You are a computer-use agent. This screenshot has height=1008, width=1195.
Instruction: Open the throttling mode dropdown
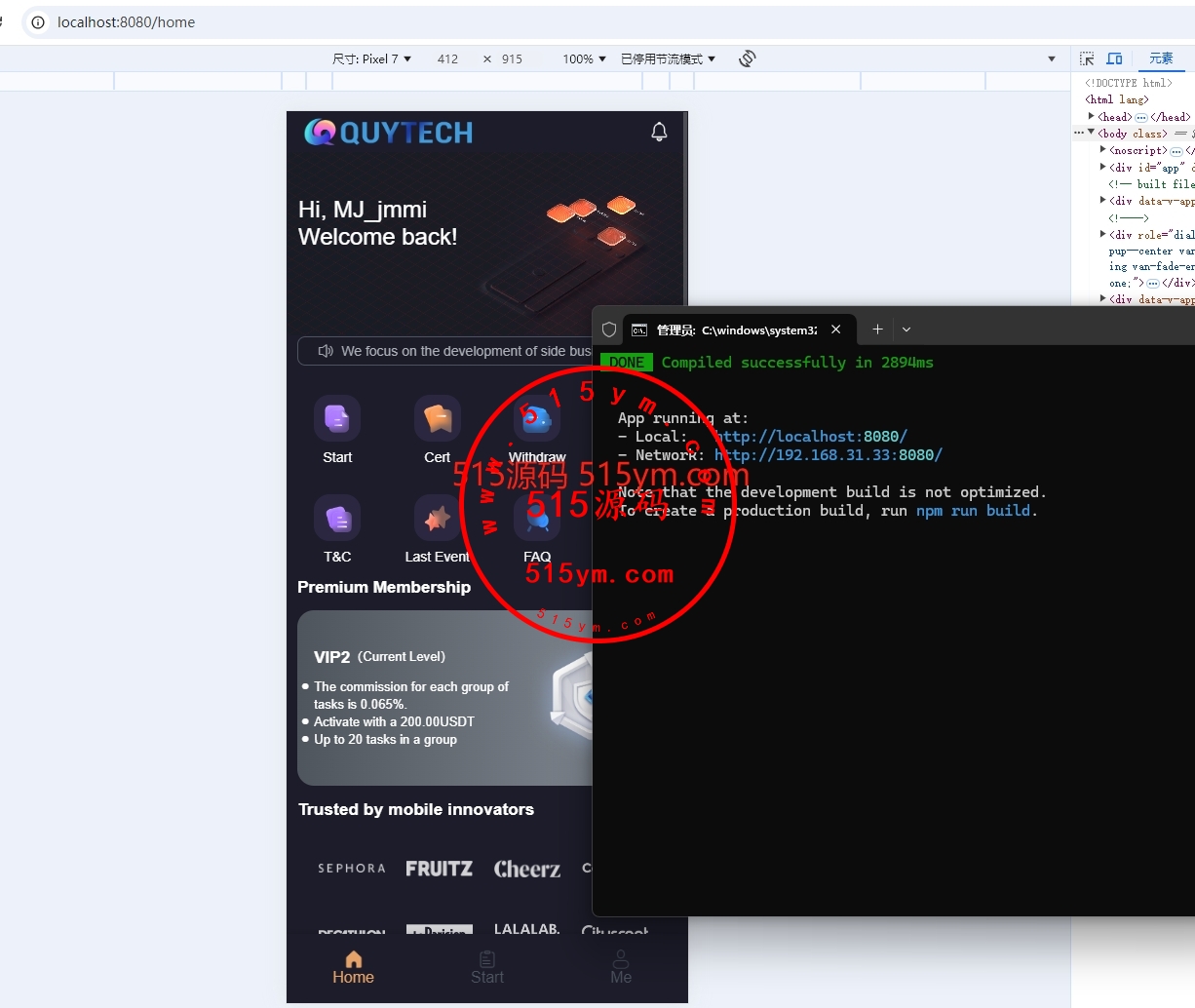[668, 59]
